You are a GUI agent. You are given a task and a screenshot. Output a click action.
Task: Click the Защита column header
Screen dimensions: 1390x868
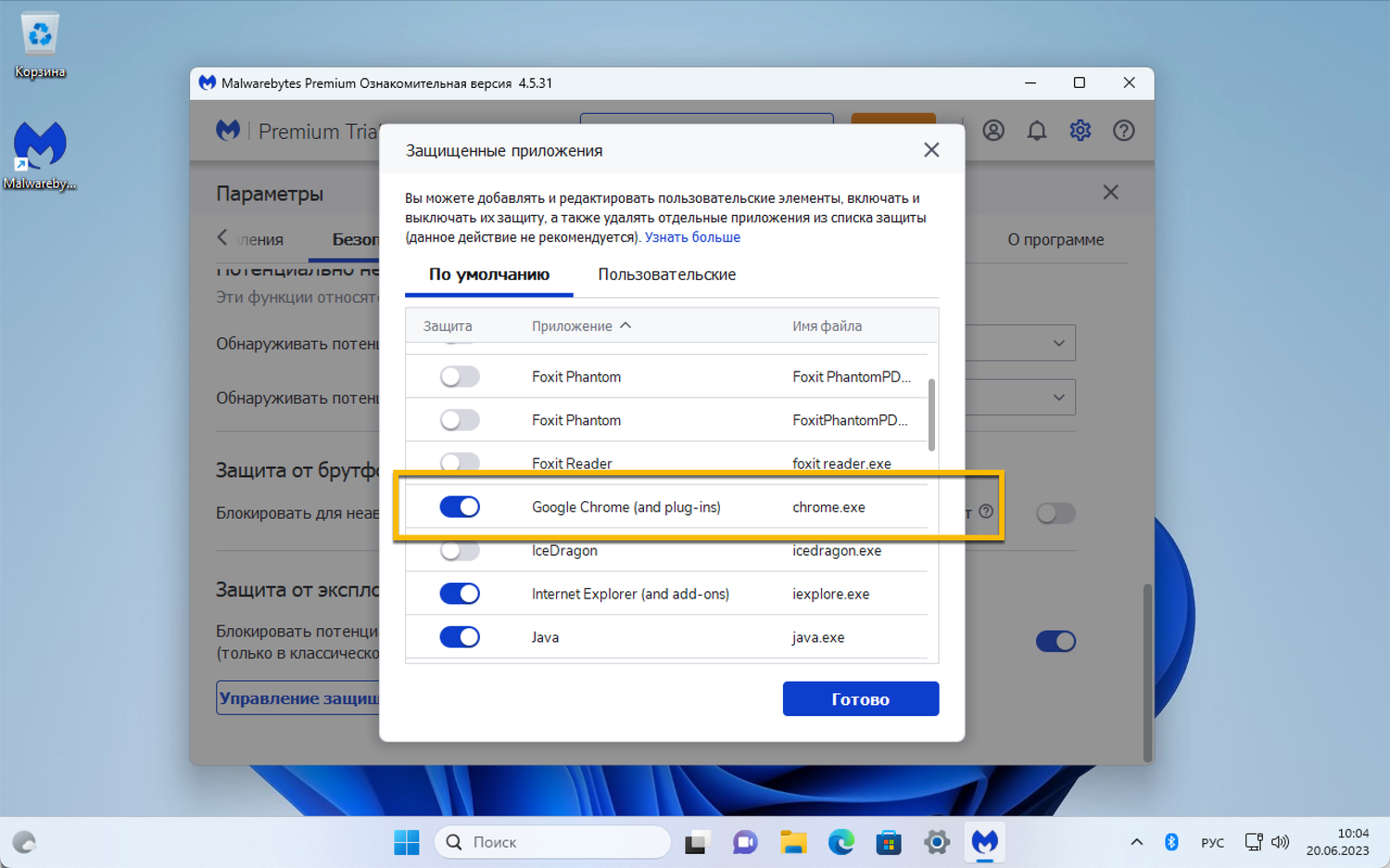click(x=448, y=326)
